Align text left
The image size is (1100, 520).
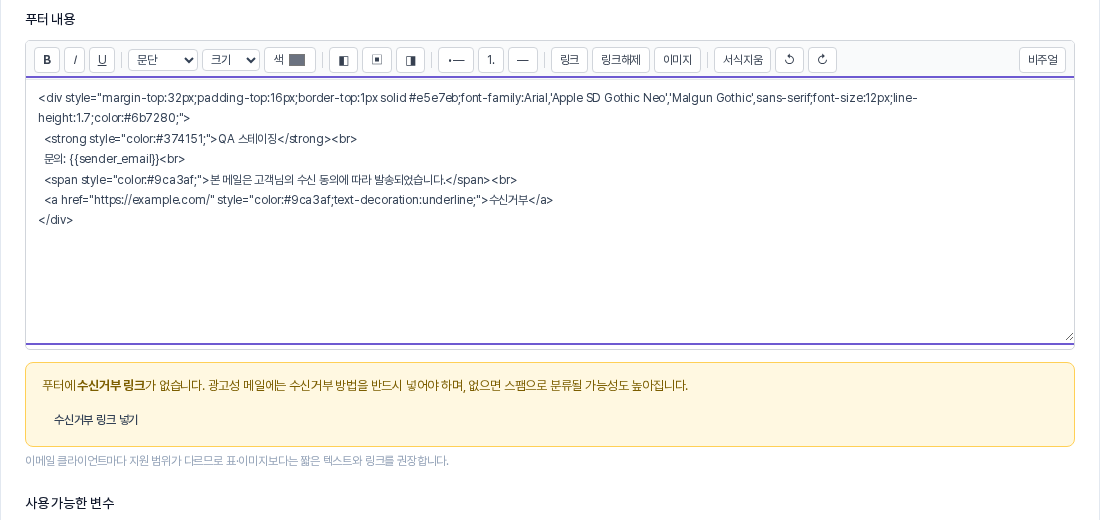pyautogui.click(x=344, y=60)
